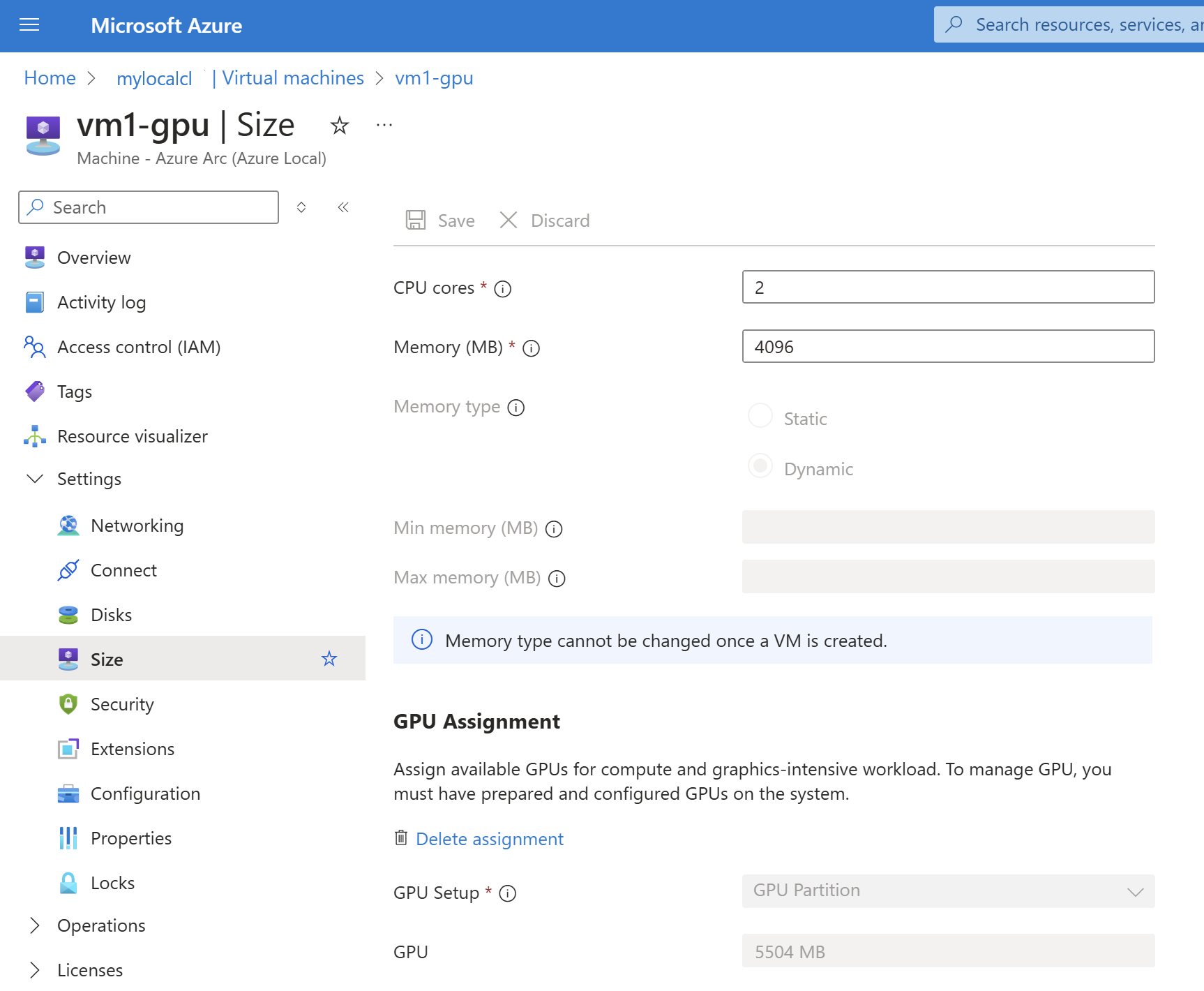The width and height of the screenshot is (1204, 991).
Task: Click the GPU Setup info icon
Action: [x=508, y=893]
